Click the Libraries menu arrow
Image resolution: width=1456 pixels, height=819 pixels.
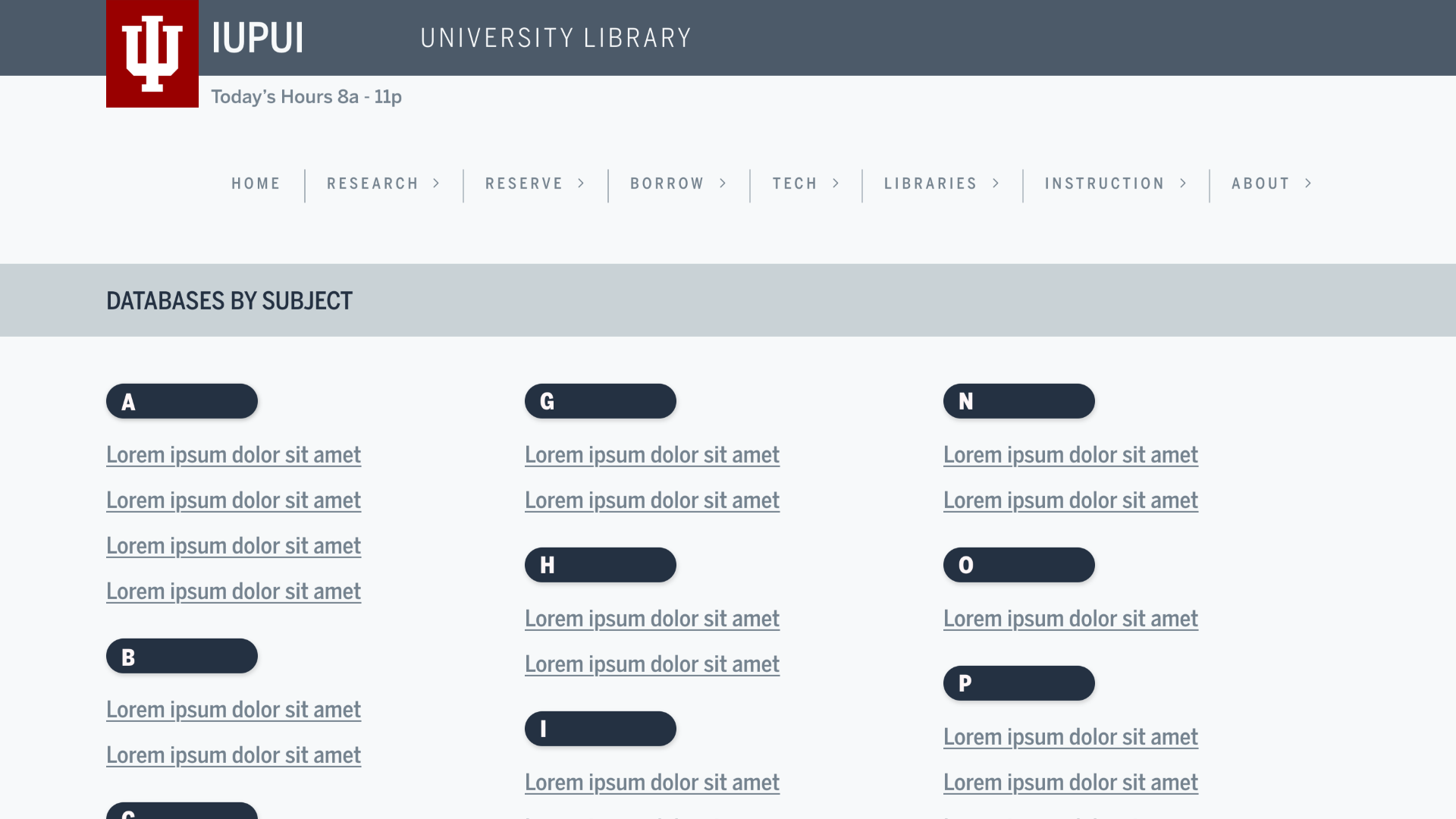(996, 184)
